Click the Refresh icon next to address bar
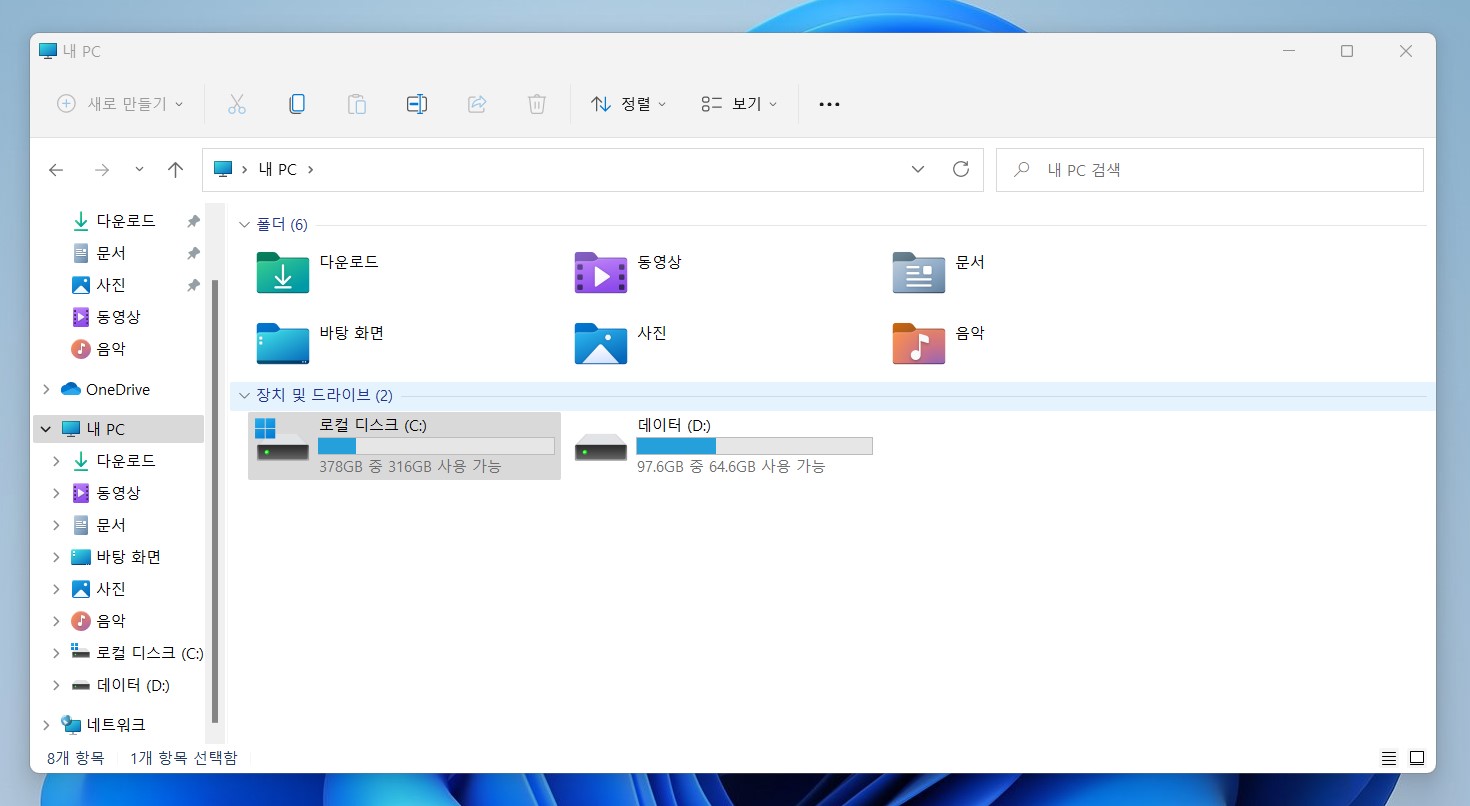The width and height of the screenshot is (1470, 806). tap(961, 169)
